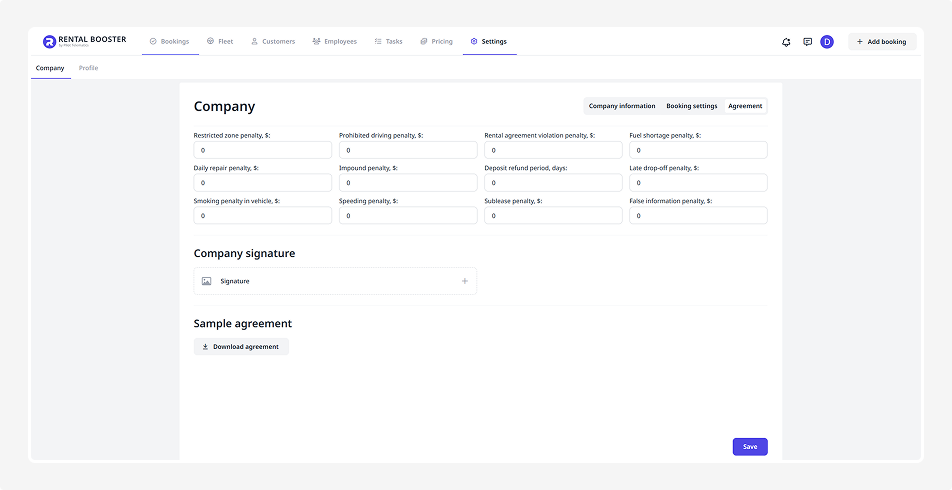Click the plus icon in Signature row
The width and height of the screenshot is (952, 490).
[464, 281]
